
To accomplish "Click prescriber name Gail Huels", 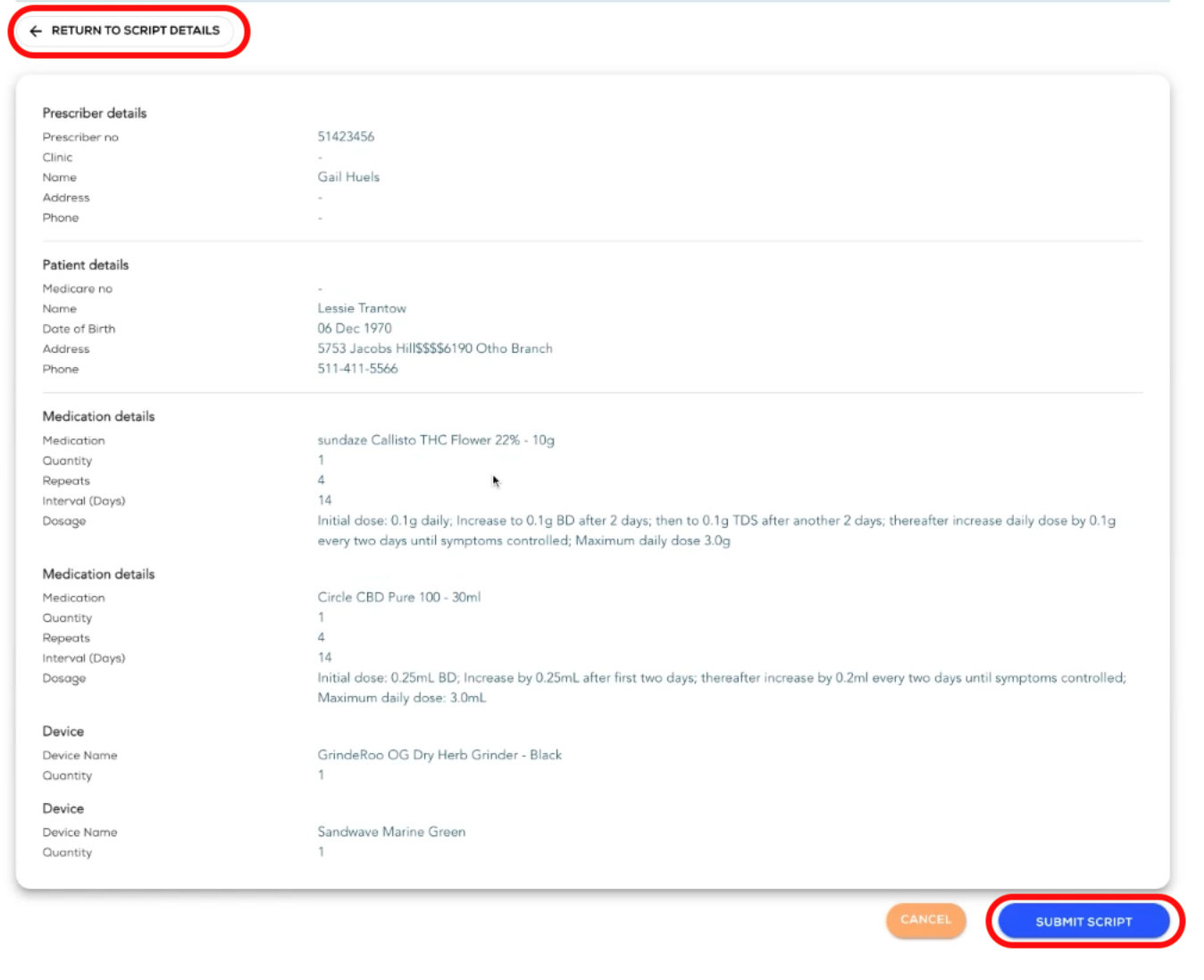I will point(348,177).
